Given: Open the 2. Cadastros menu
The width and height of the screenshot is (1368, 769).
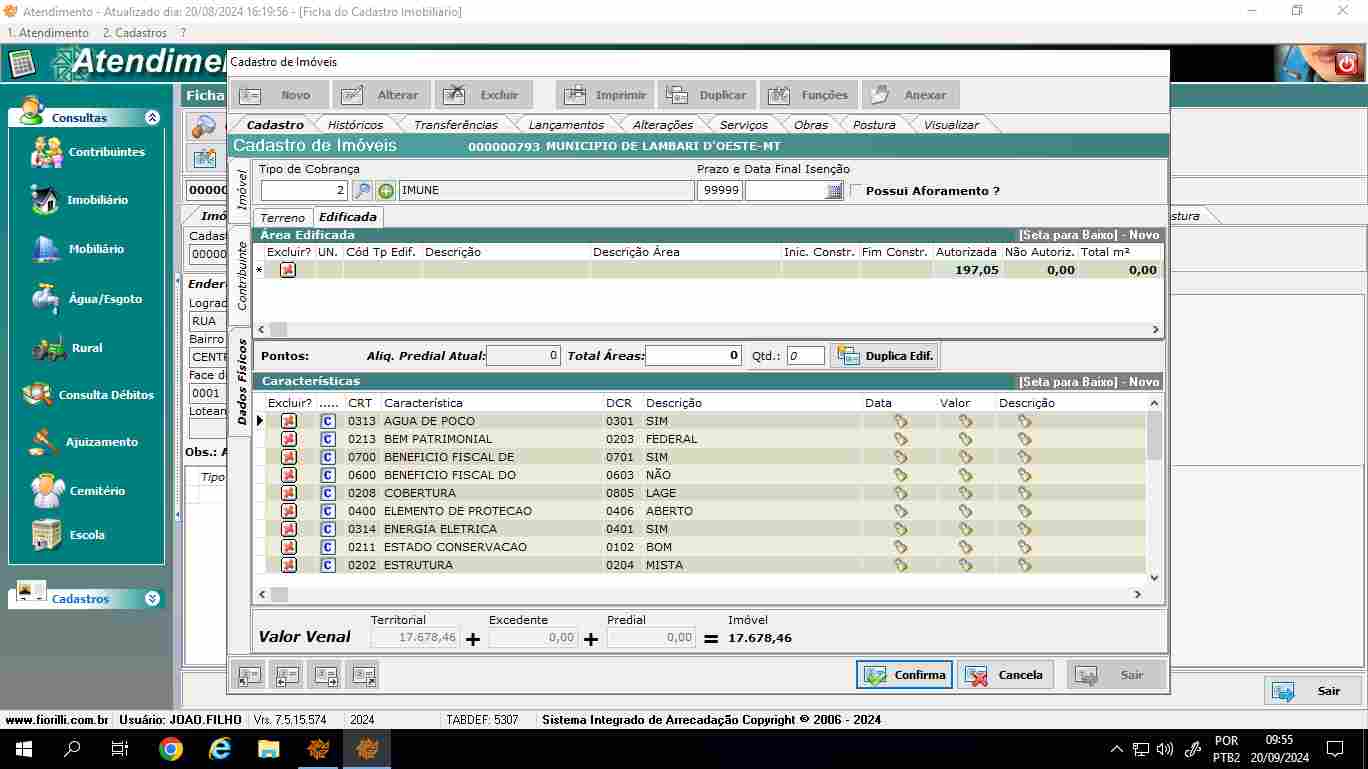Looking at the screenshot, I should (134, 33).
